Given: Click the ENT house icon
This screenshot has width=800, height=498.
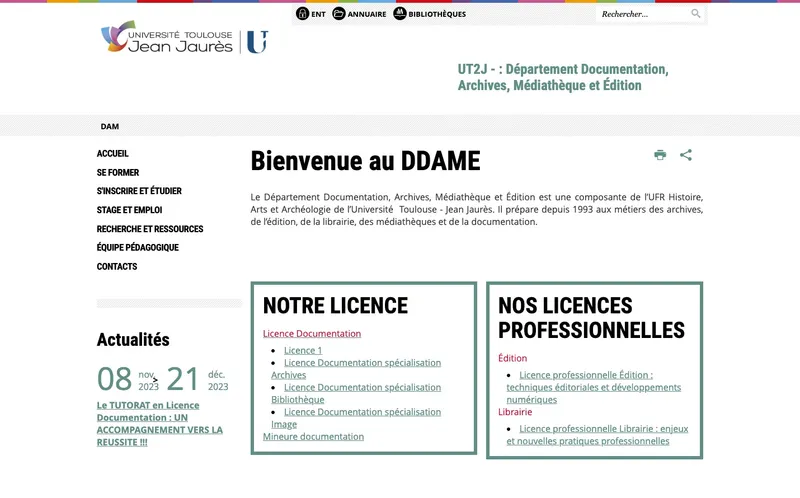Looking at the screenshot, I should click(x=302, y=14).
